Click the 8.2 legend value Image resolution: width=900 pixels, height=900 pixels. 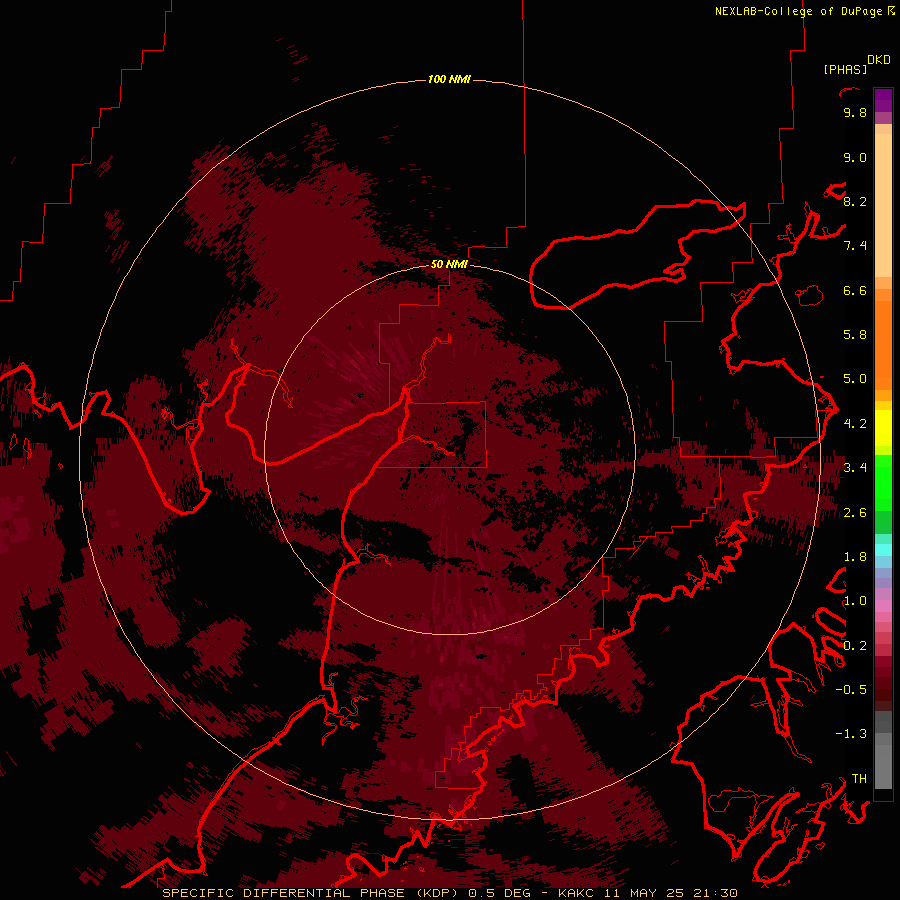[855, 201]
